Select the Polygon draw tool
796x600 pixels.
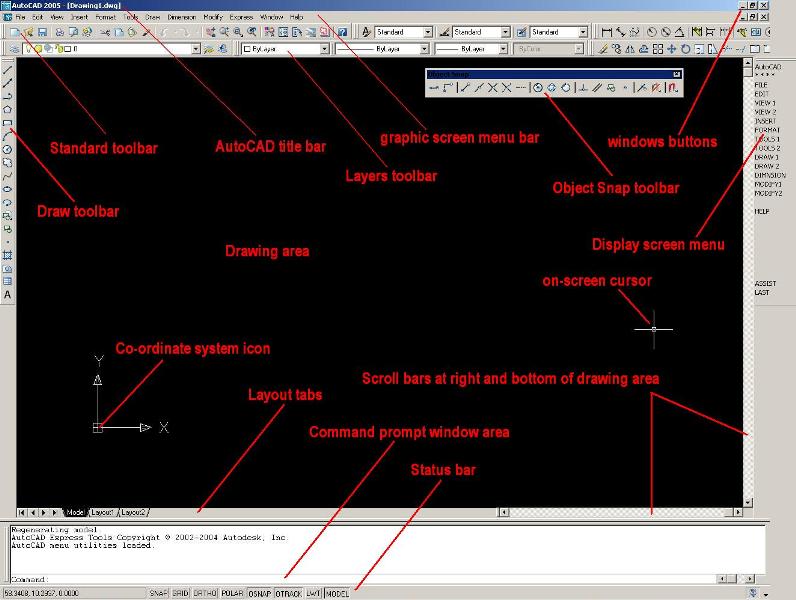pos(8,109)
